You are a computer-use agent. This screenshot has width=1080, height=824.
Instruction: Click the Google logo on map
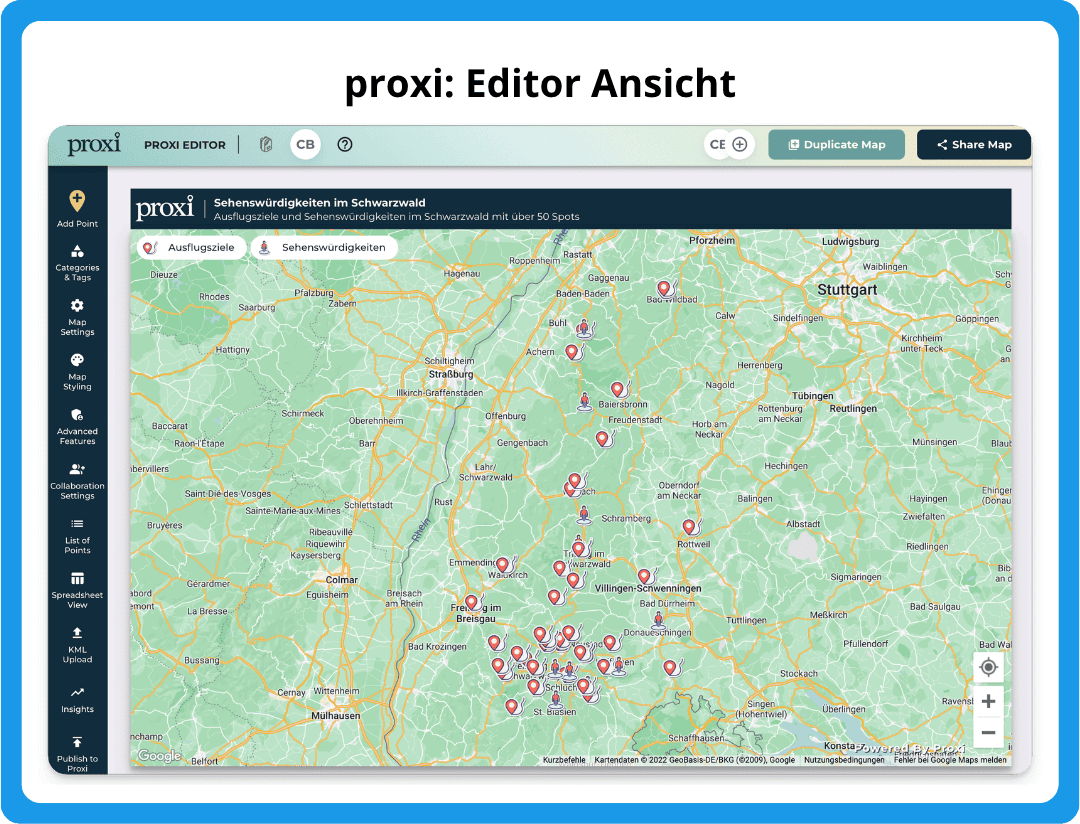(159, 756)
